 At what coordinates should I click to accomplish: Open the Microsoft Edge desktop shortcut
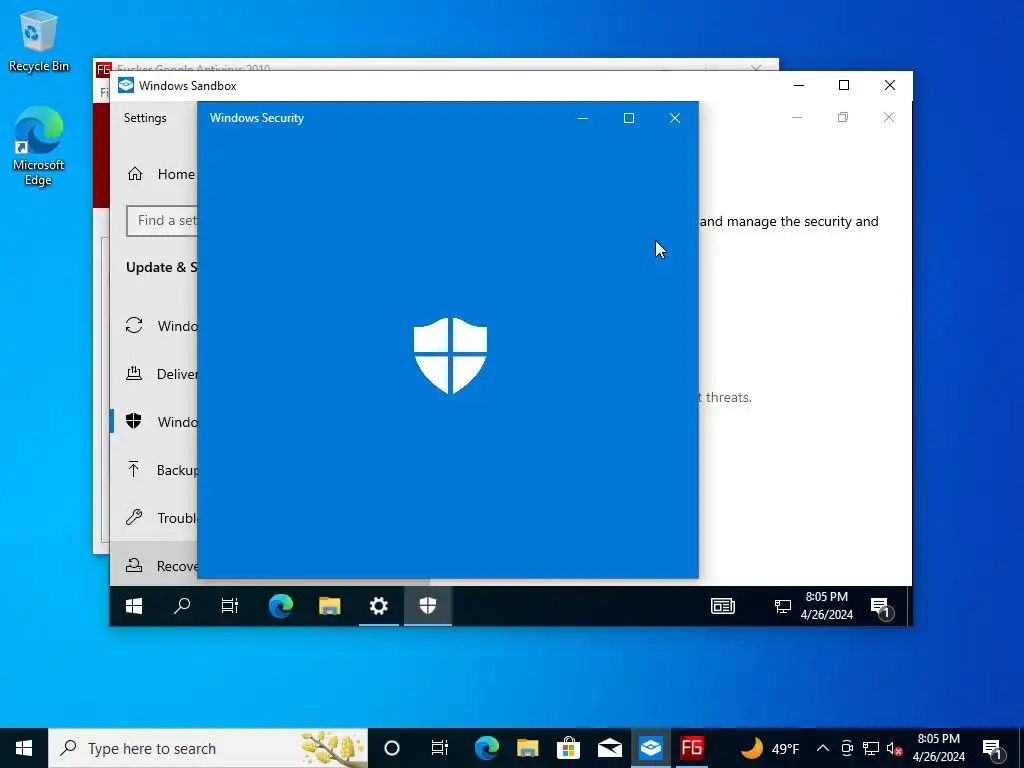point(39,146)
